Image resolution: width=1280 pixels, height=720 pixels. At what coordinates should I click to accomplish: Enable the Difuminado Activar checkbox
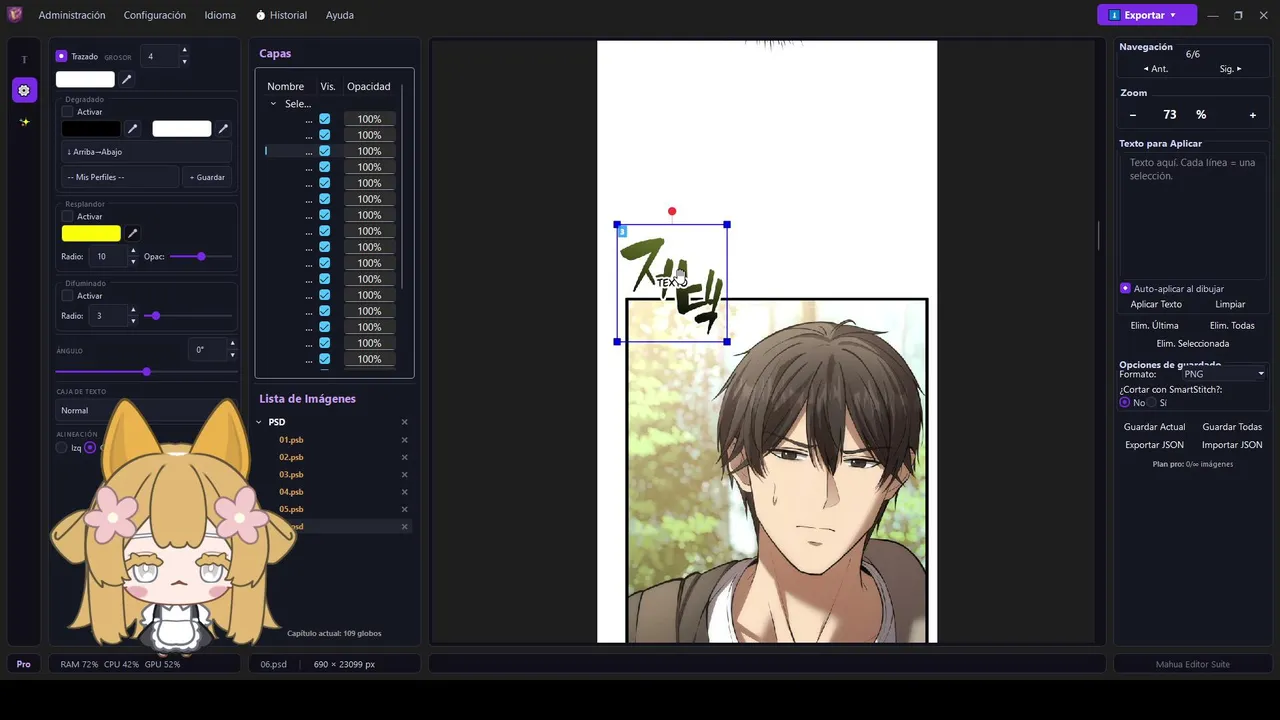[x=68, y=296]
